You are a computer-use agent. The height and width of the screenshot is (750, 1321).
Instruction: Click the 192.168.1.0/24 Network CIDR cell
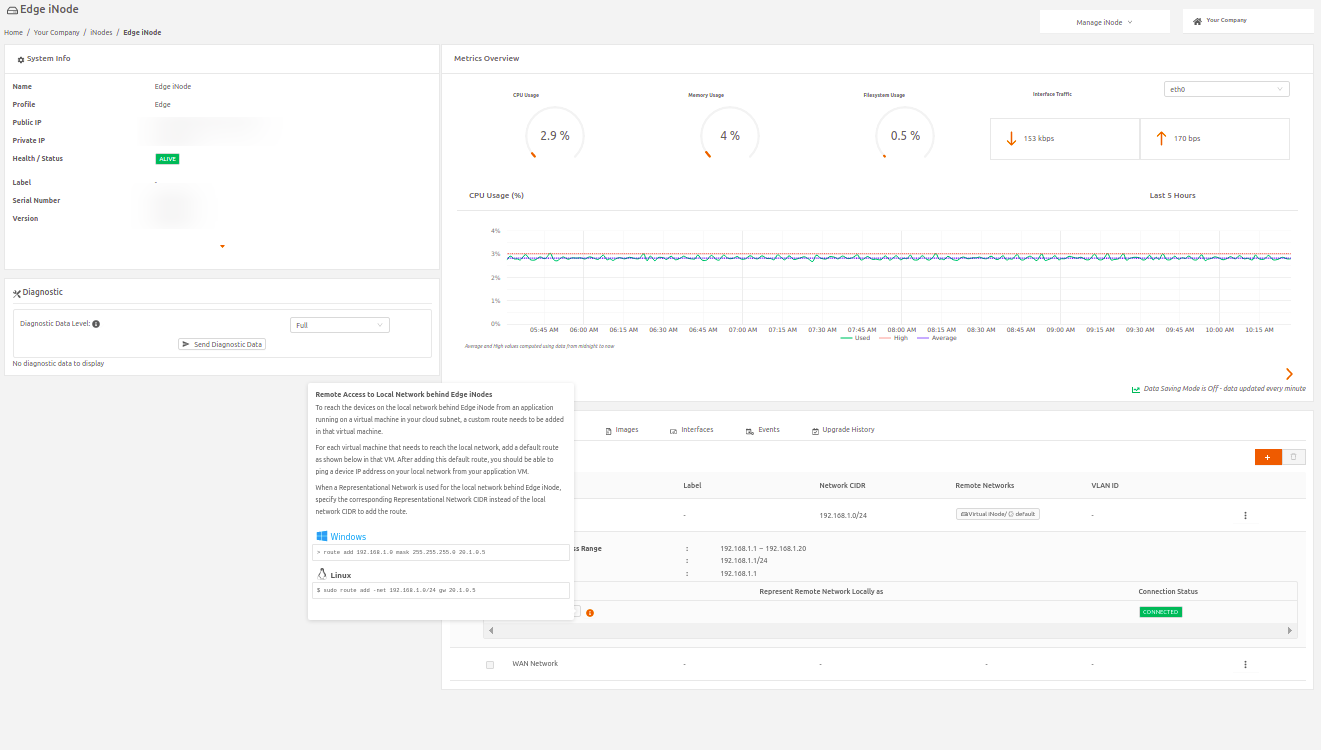pyautogui.click(x=842, y=515)
